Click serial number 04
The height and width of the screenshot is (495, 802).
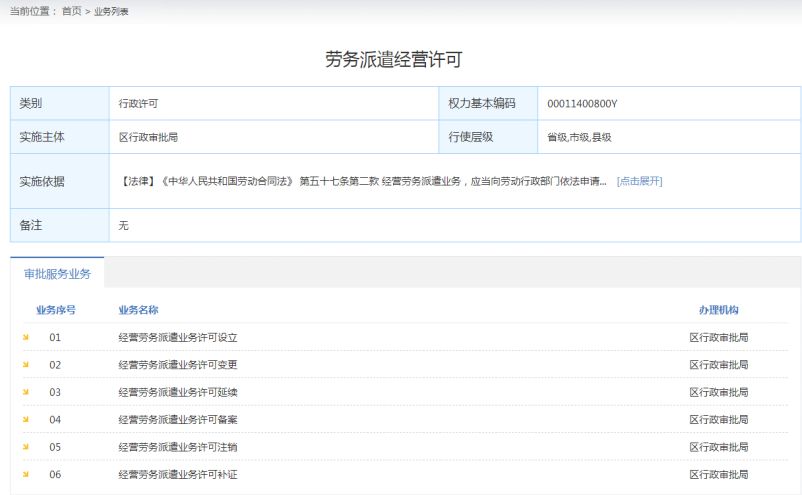[x=55, y=420]
